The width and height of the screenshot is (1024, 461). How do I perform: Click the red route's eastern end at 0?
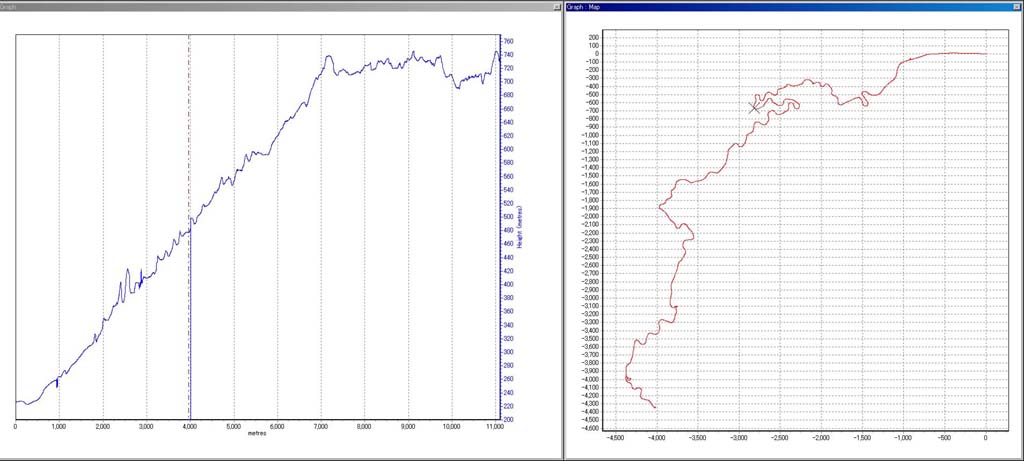click(986, 54)
